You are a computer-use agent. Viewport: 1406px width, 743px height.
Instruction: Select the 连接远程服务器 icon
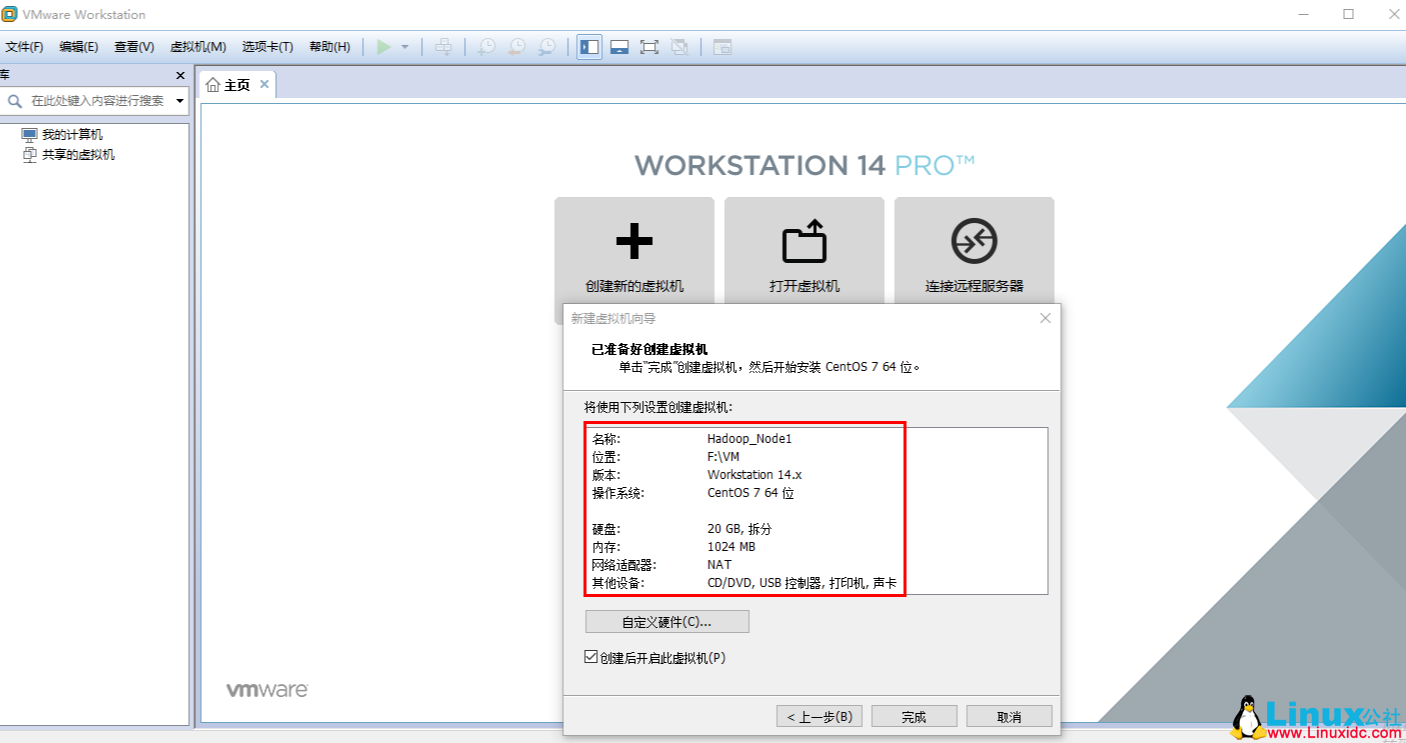click(973, 240)
